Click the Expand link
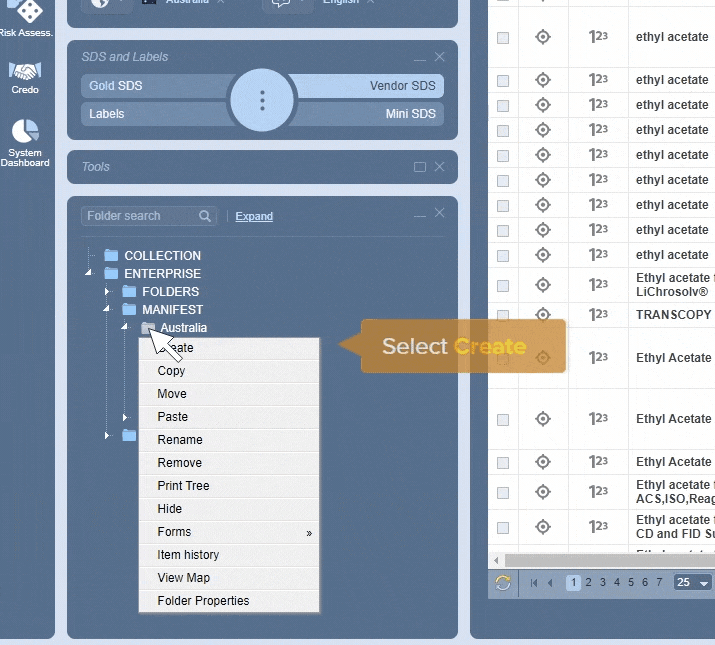The height and width of the screenshot is (645, 715). 254,216
